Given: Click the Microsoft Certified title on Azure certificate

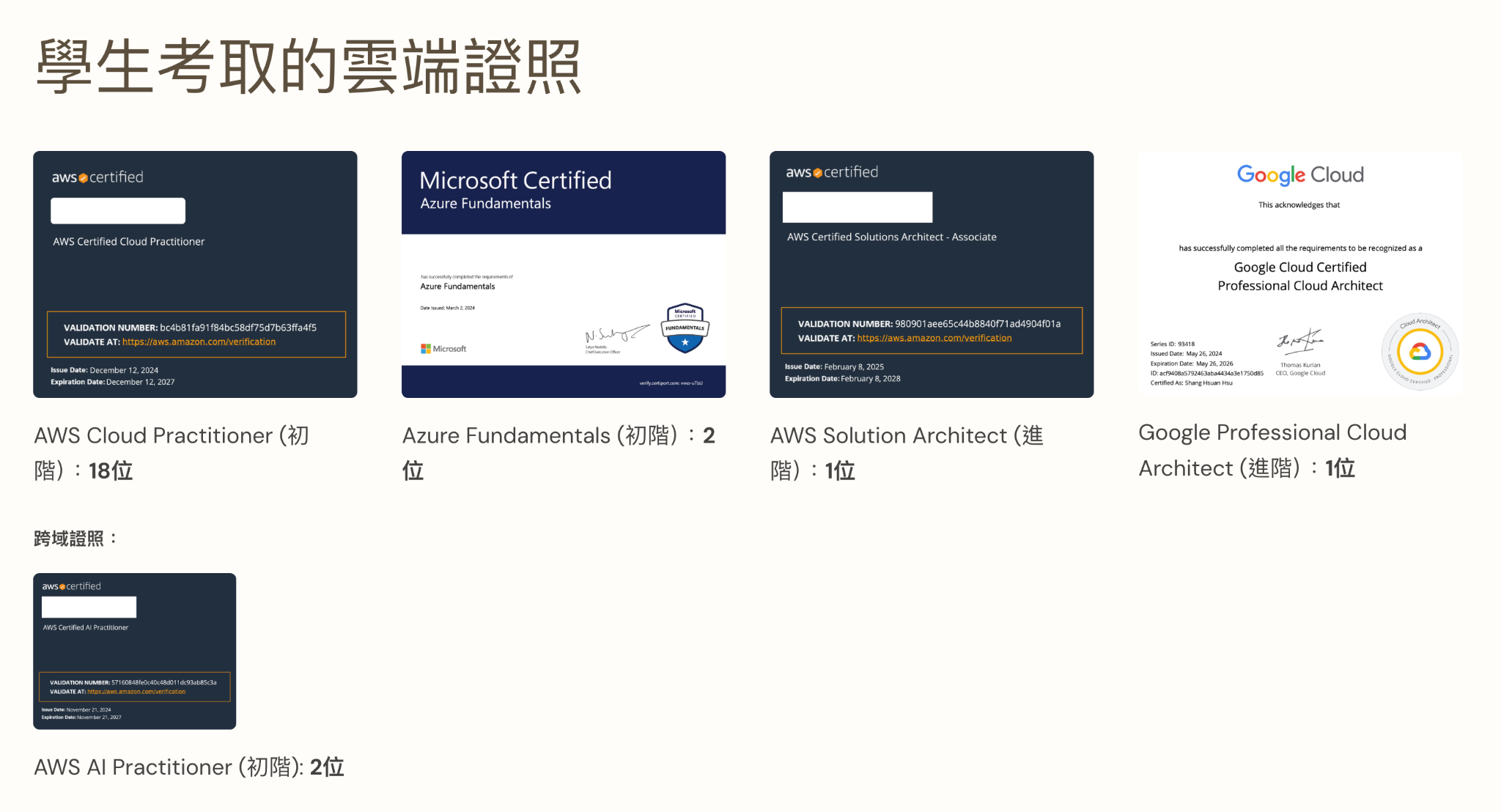Looking at the screenshot, I should click(515, 180).
